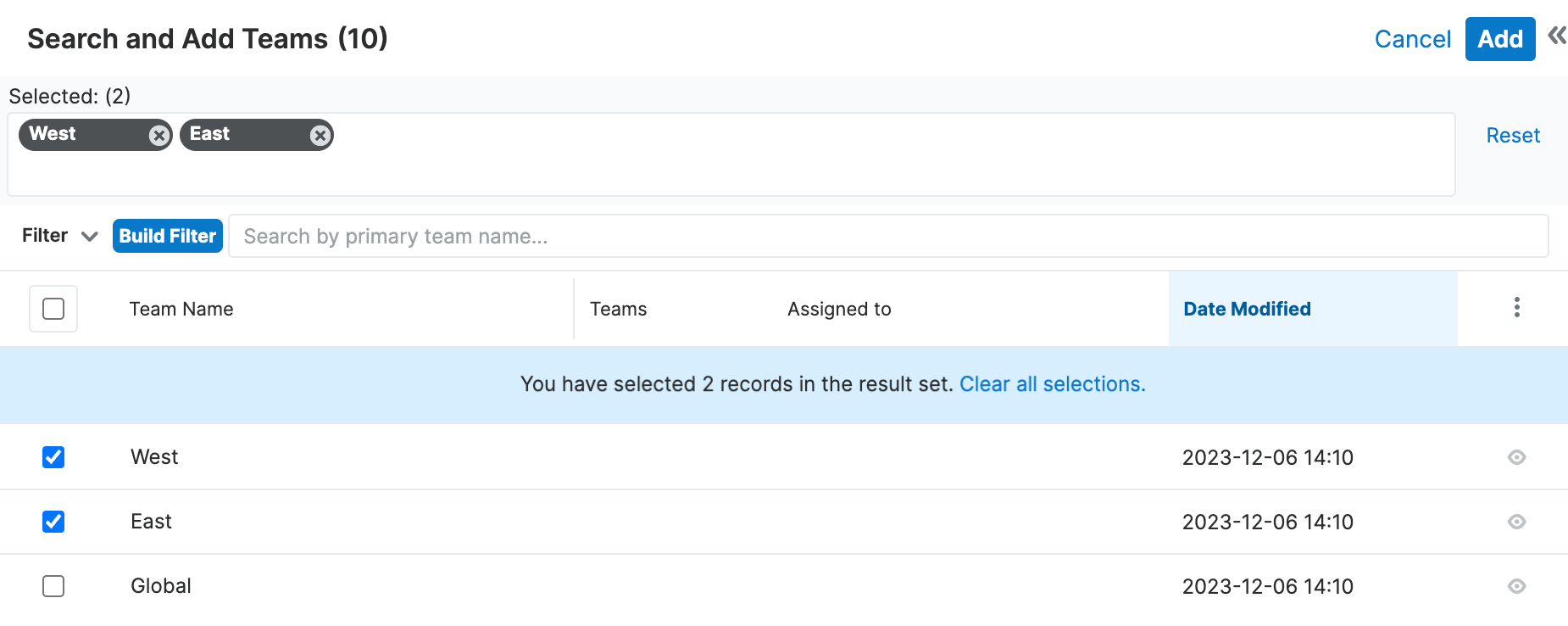Preview the West team record
1568x626 pixels.
(x=1516, y=457)
